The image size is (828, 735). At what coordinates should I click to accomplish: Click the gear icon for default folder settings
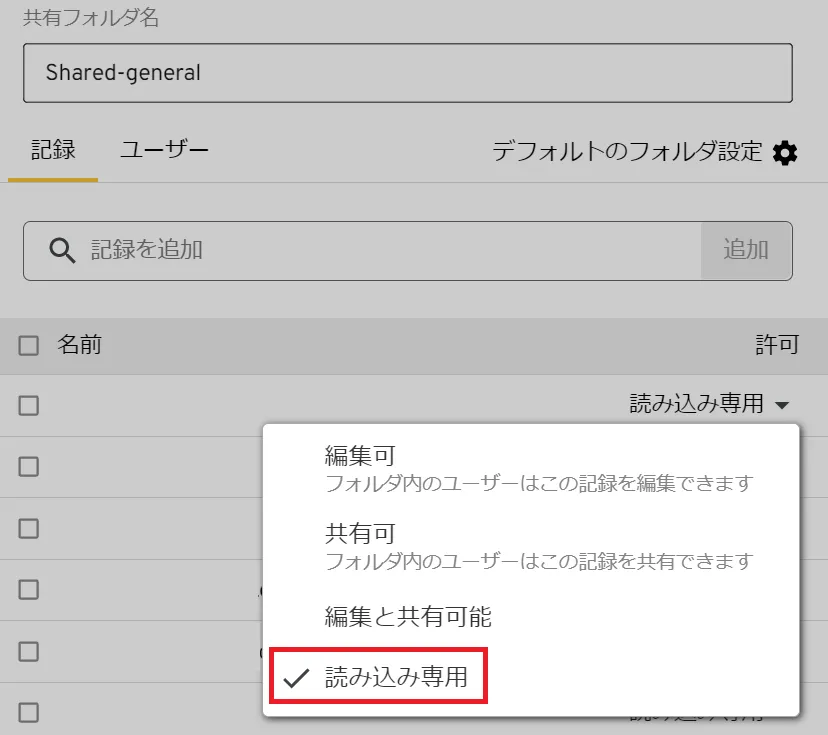click(786, 153)
